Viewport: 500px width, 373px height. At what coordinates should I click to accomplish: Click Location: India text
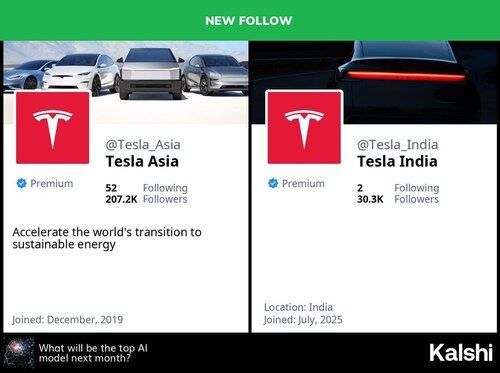298,307
